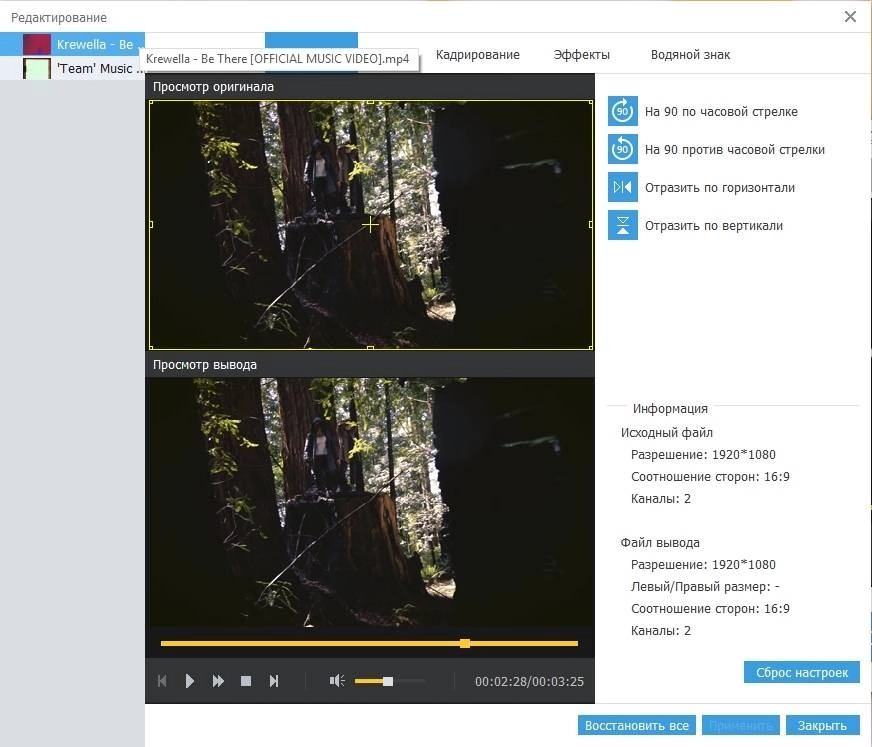Click the Просмотр оригинала header
This screenshot has height=747, width=872.
[x=214, y=87]
